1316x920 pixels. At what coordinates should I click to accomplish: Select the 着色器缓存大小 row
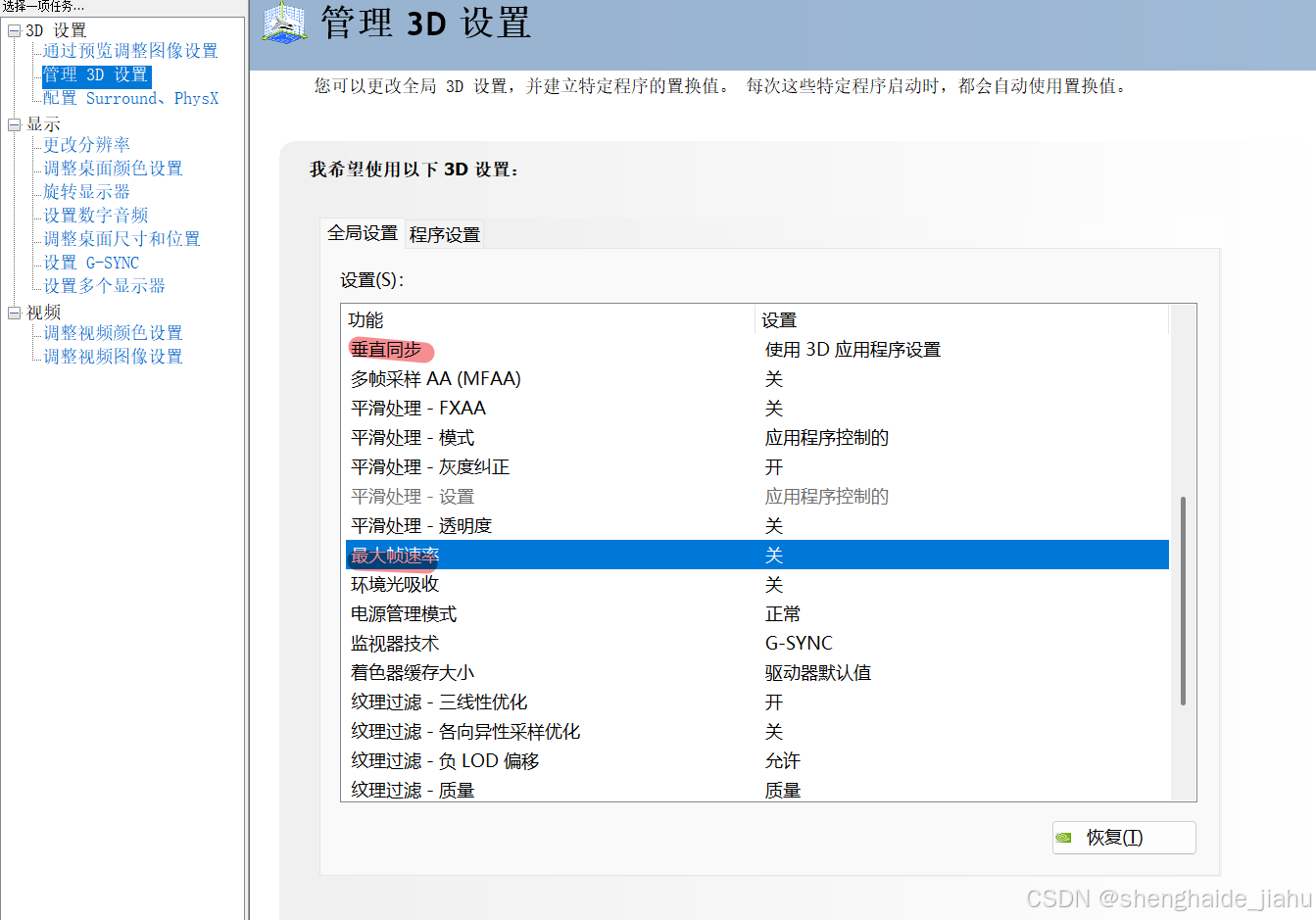[756, 673]
